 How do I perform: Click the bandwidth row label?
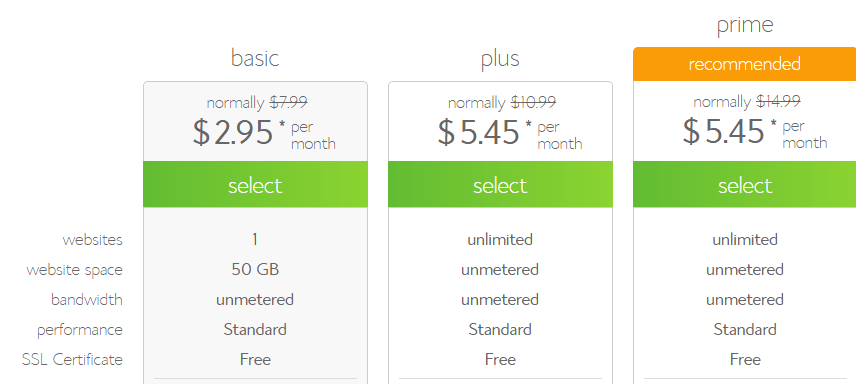click(x=87, y=299)
